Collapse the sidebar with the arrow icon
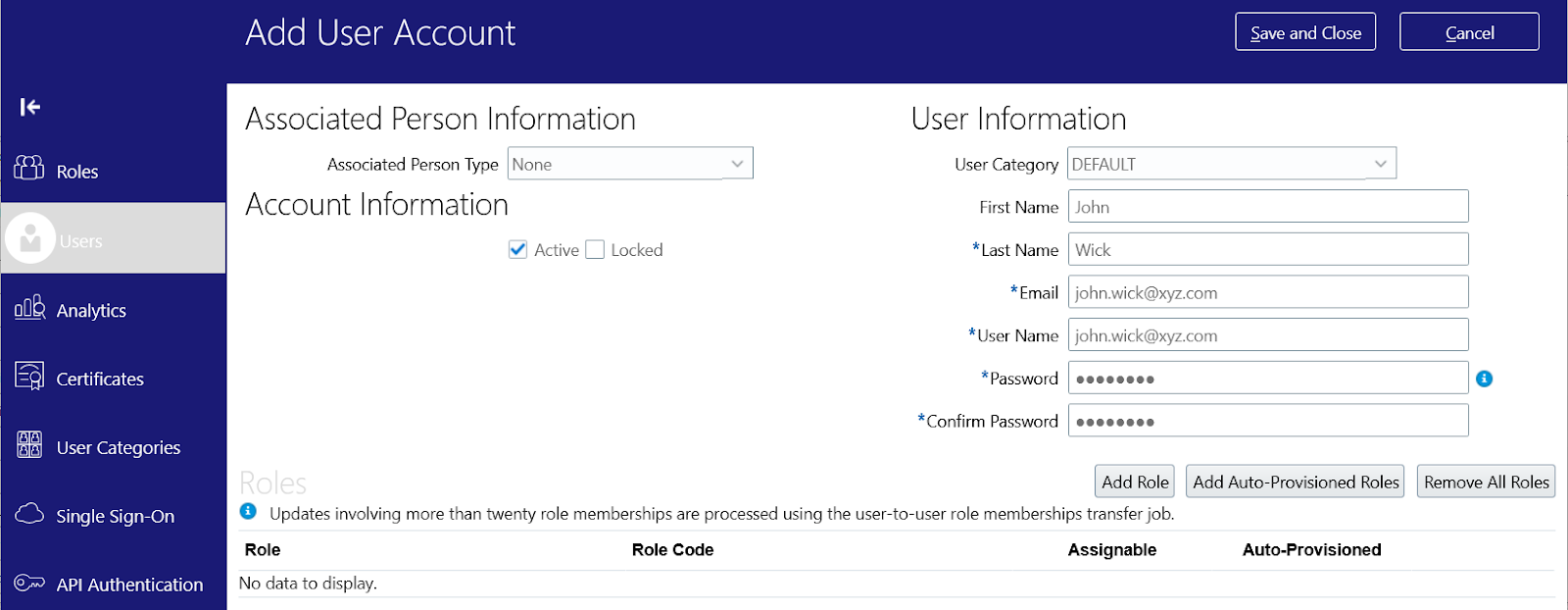Viewport: 1568px width, 610px height. click(30, 107)
